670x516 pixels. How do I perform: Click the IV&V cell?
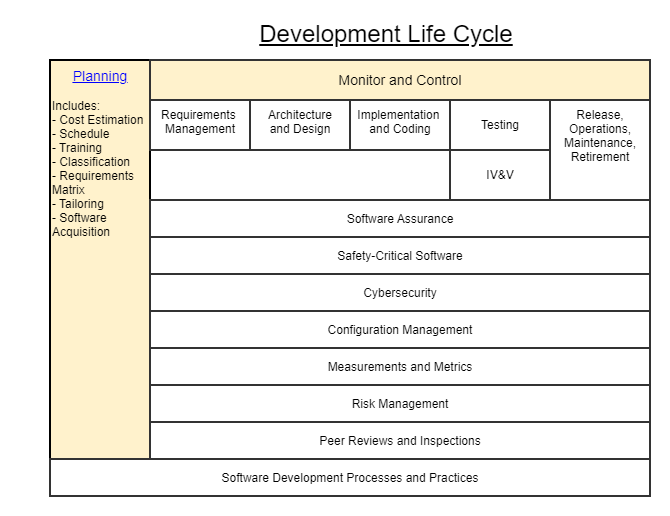click(500, 175)
